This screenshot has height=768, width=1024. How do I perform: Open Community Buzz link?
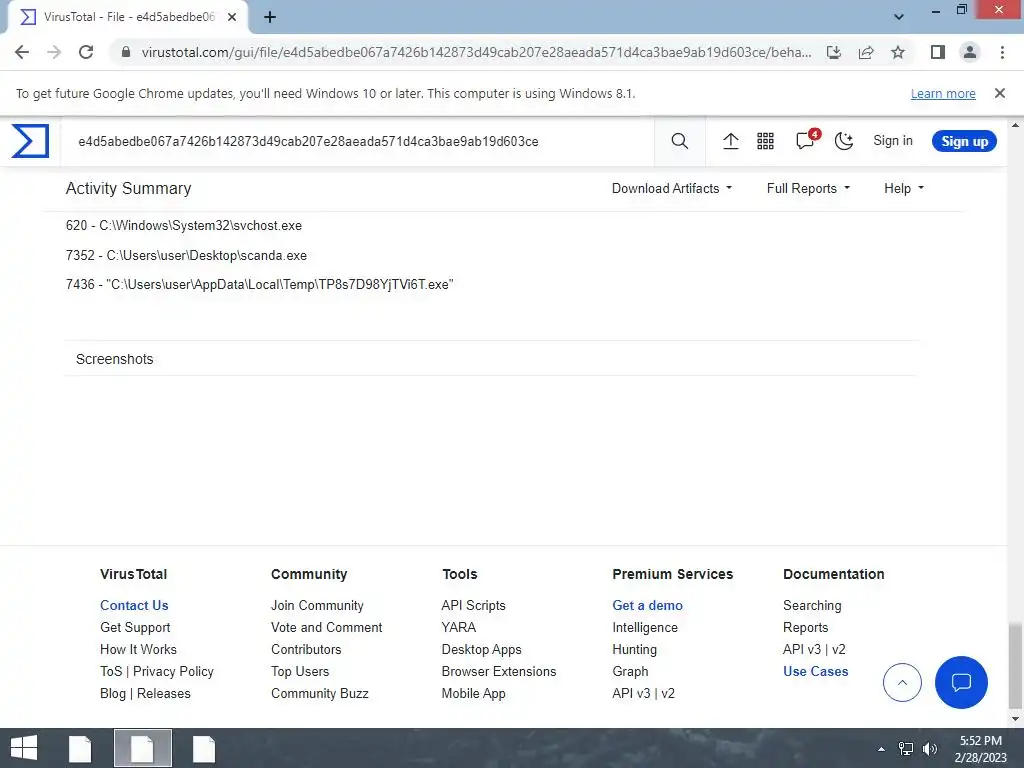click(x=319, y=693)
